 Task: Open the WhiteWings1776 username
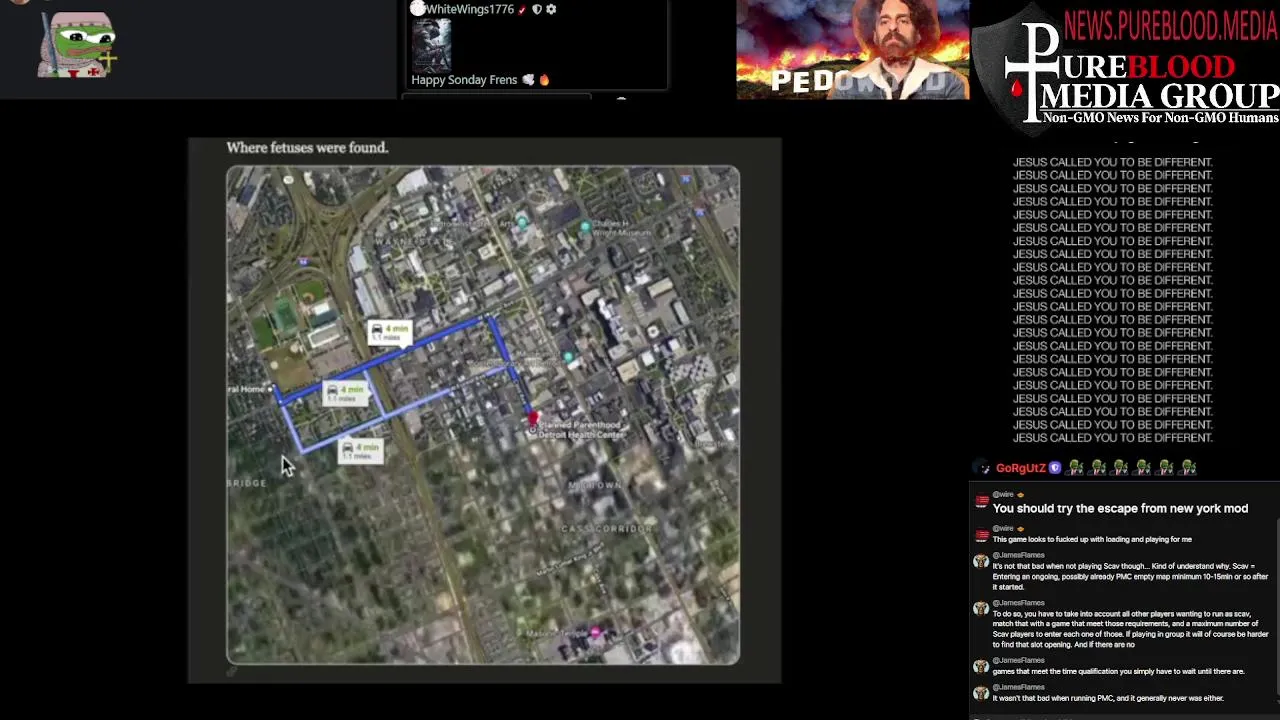click(x=470, y=9)
